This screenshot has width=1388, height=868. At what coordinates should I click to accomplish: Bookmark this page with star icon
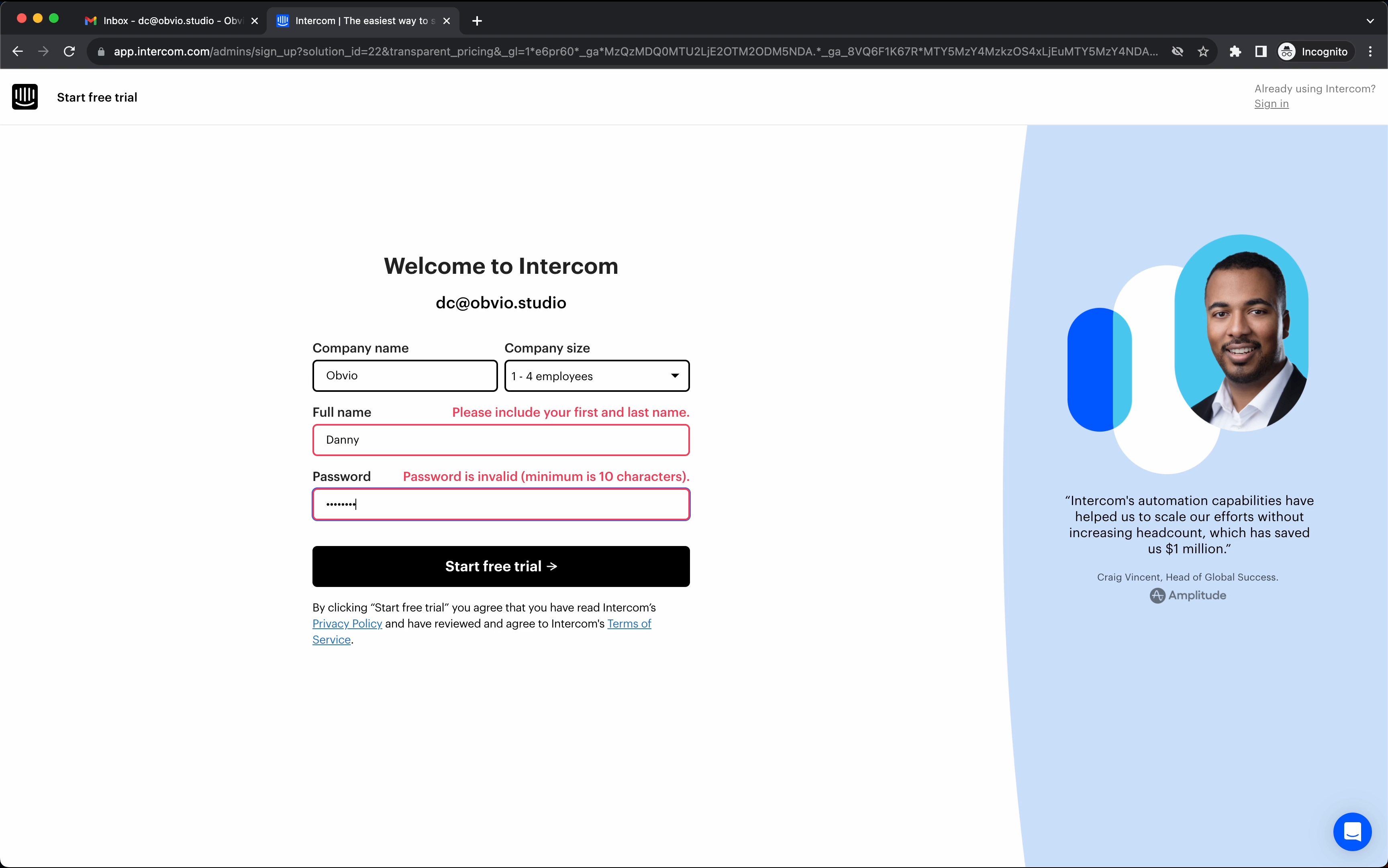1203,52
